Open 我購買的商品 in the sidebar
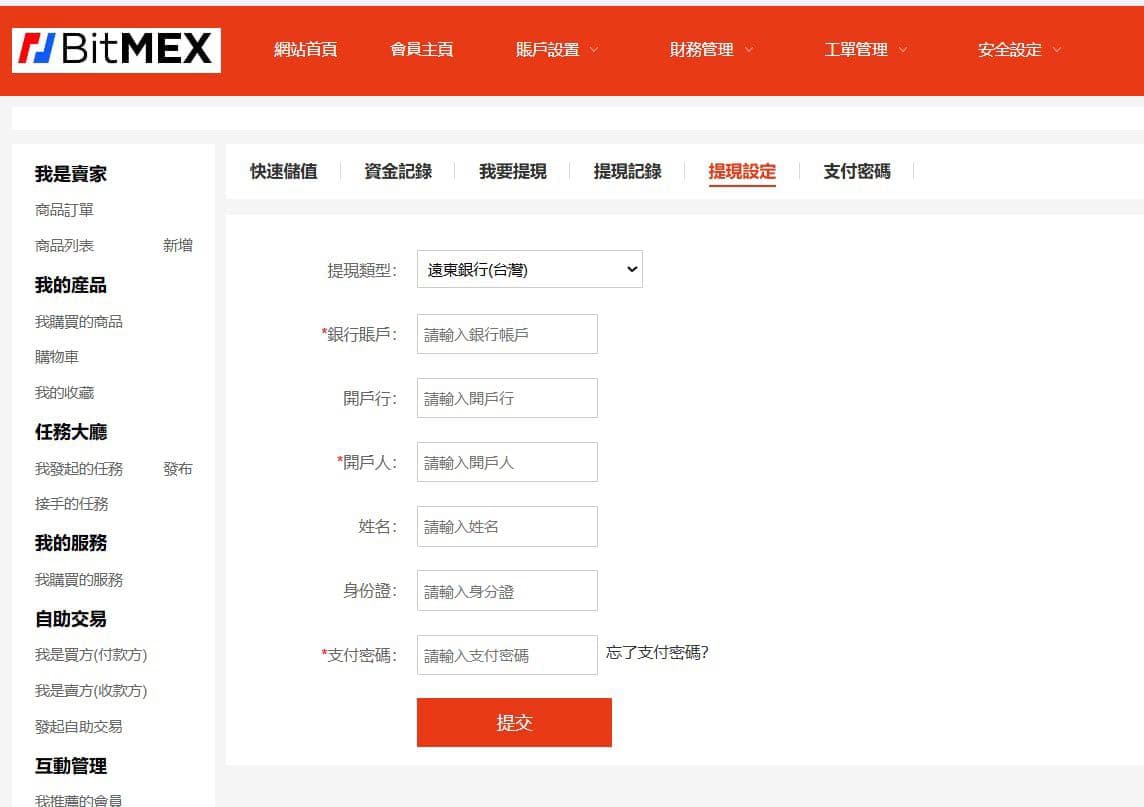This screenshot has width=1144, height=807. click(79, 322)
